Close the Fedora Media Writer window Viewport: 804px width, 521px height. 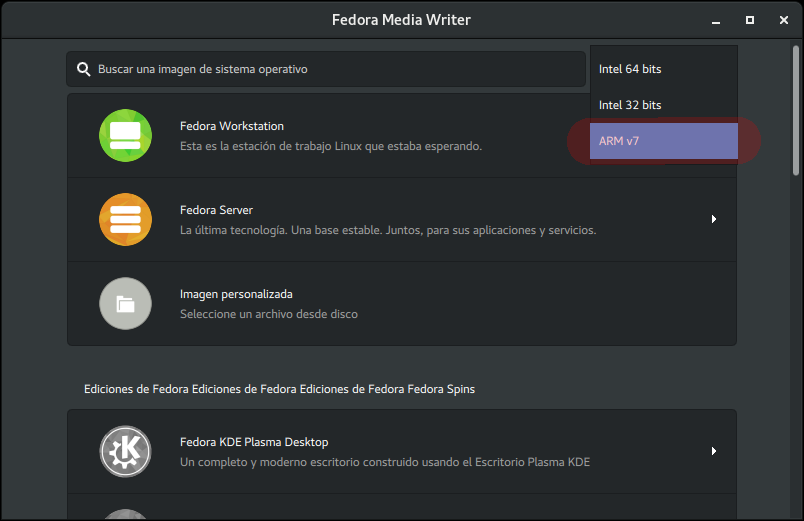tap(783, 20)
